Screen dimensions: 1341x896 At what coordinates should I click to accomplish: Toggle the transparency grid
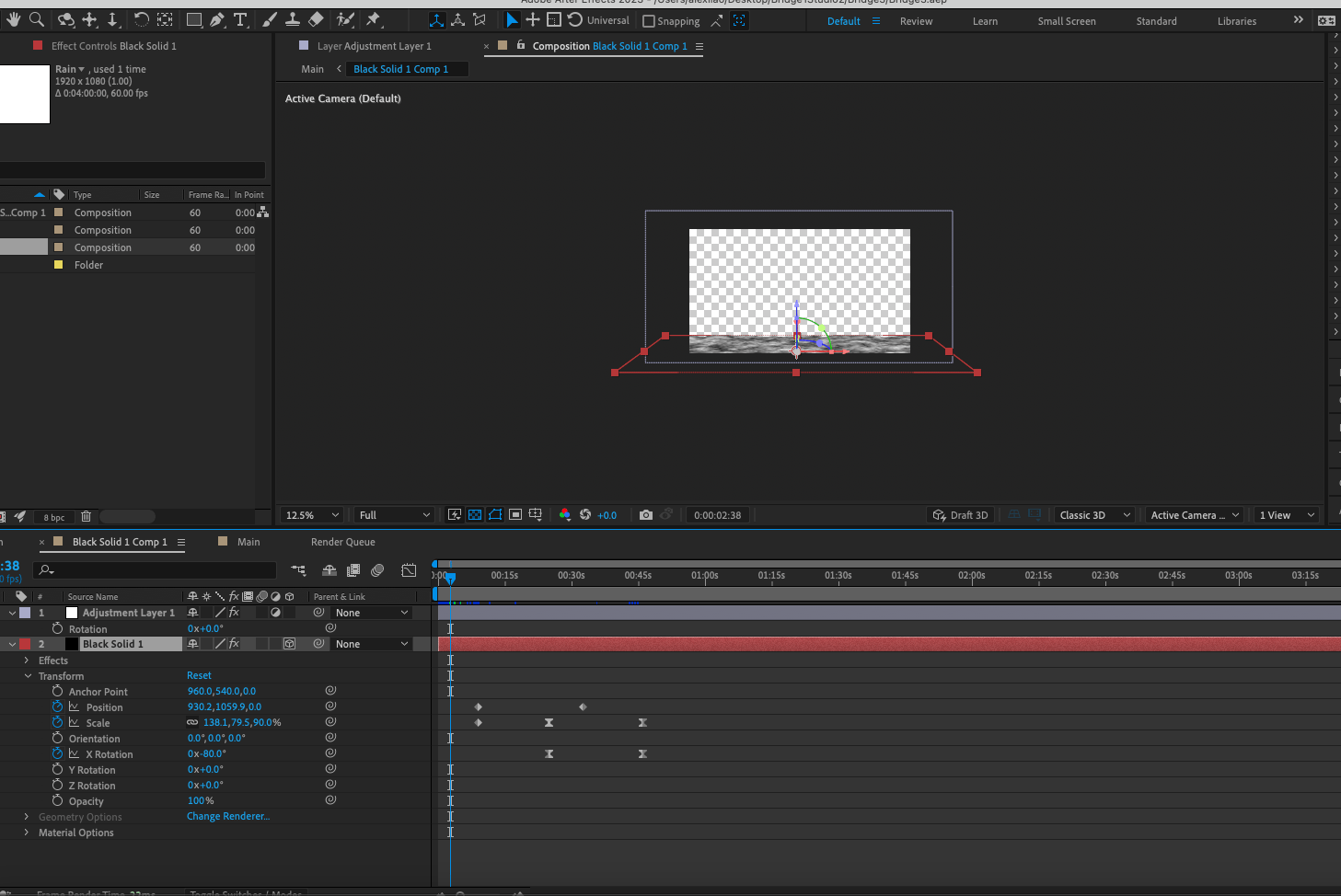[475, 515]
